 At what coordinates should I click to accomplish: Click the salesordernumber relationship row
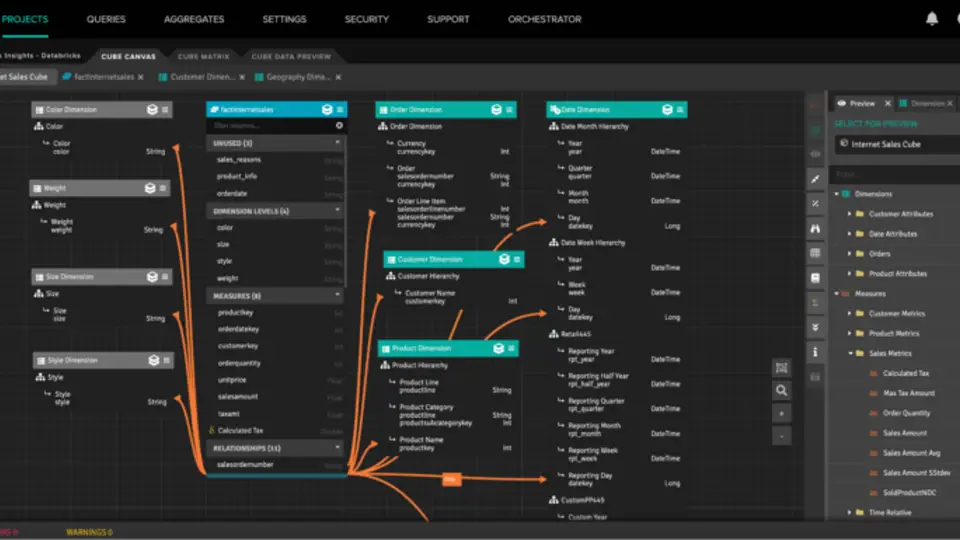coord(276,465)
